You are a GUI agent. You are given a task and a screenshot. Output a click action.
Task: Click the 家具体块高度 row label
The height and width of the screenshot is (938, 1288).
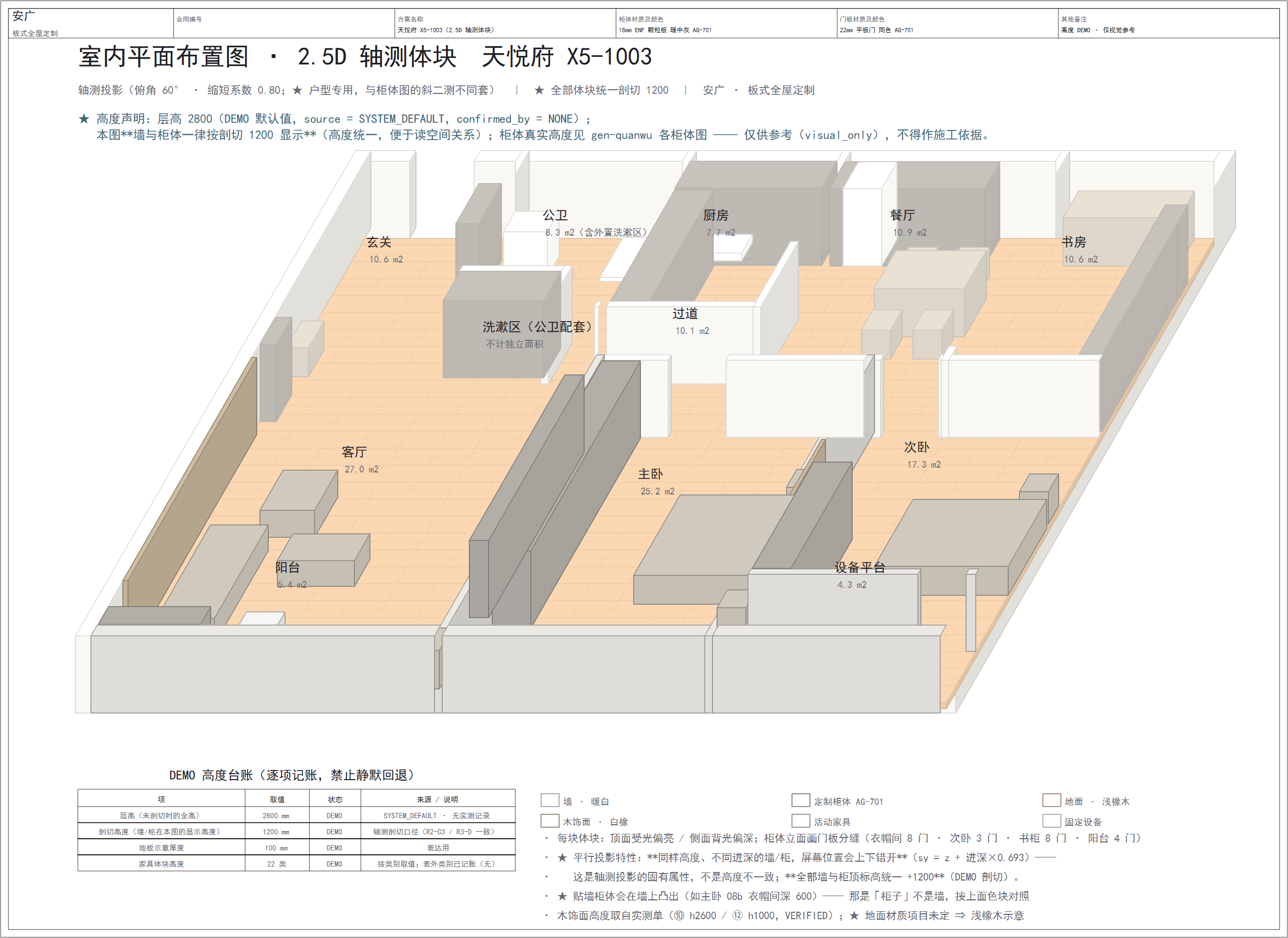162,863
